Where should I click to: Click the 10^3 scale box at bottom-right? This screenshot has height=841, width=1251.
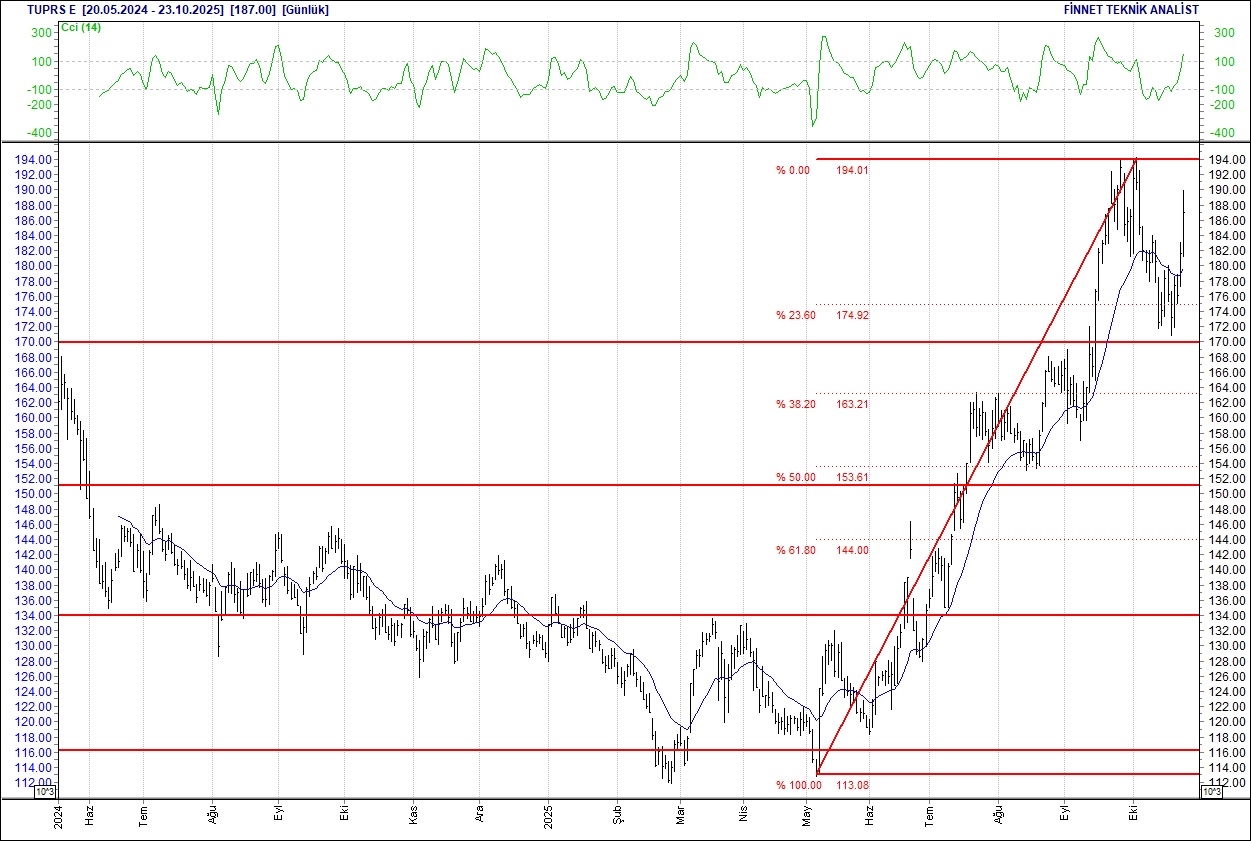click(1209, 792)
